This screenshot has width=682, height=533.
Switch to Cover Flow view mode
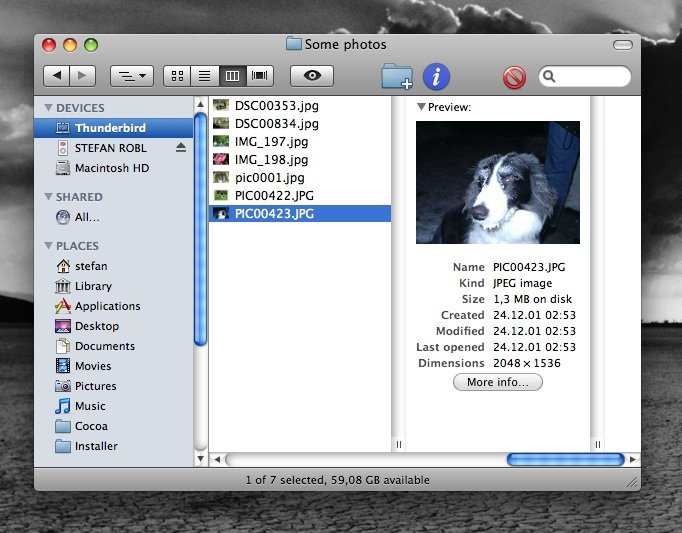point(260,76)
